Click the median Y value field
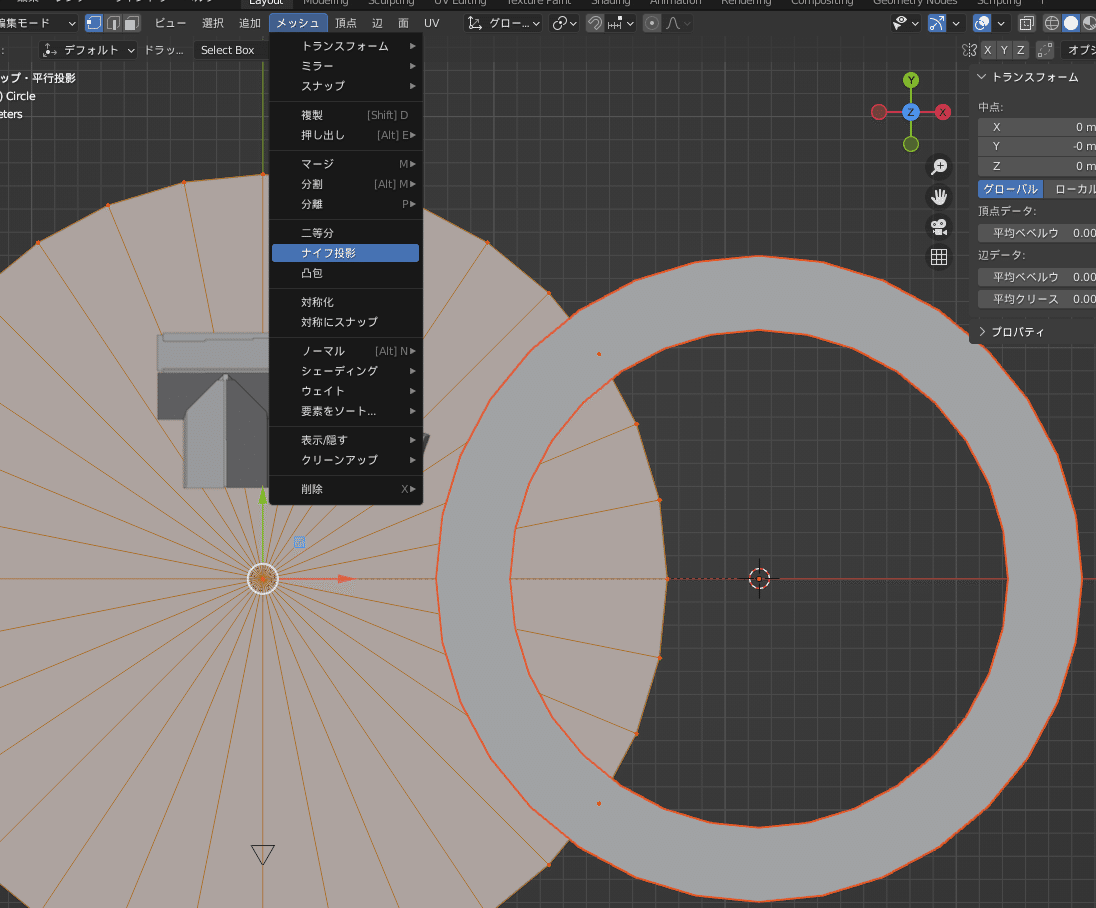The height and width of the screenshot is (908, 1096). click(x=1037, y=146)
